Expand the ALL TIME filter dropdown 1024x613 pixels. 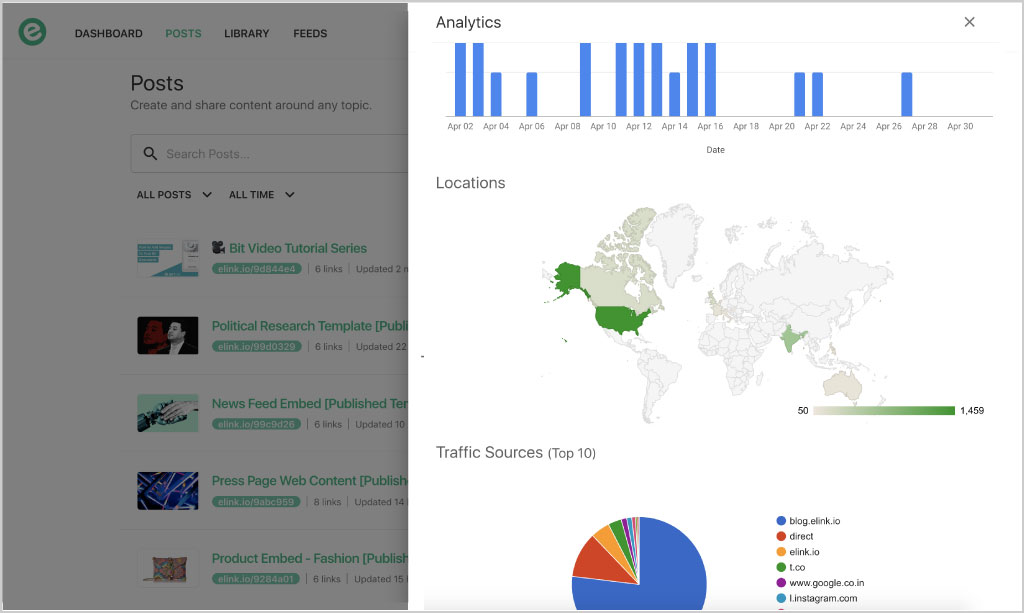pyautogui.click(x=261, y=195)
